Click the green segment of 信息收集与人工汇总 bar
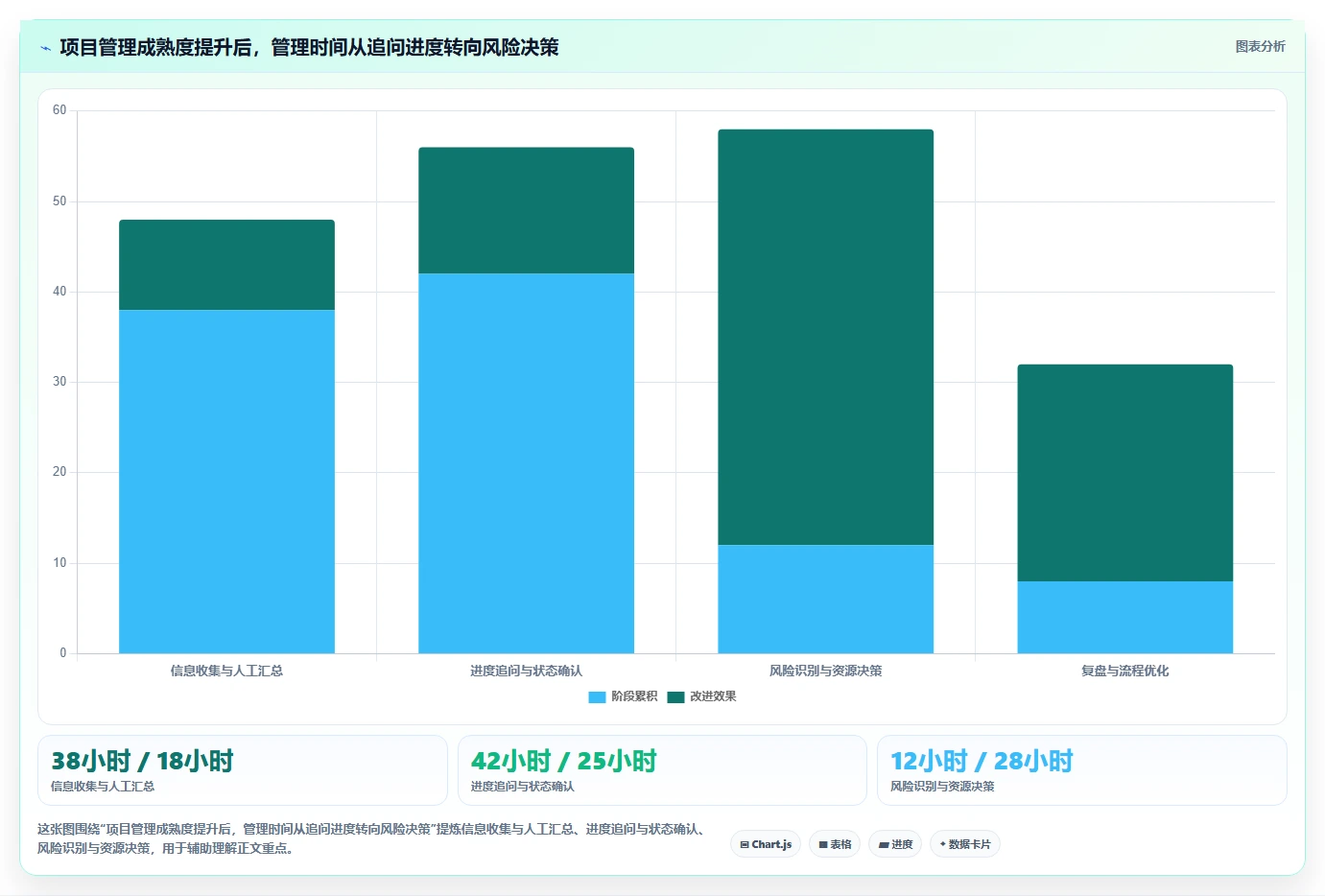 226,265
